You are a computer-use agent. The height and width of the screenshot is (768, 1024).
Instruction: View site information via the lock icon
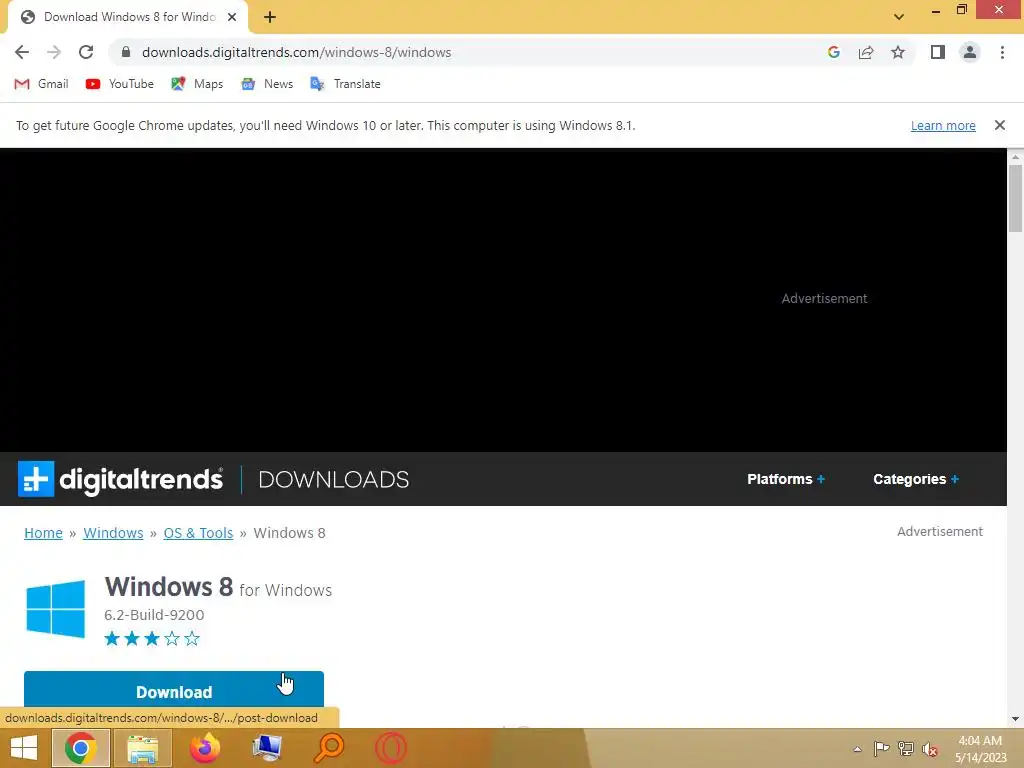126,52
